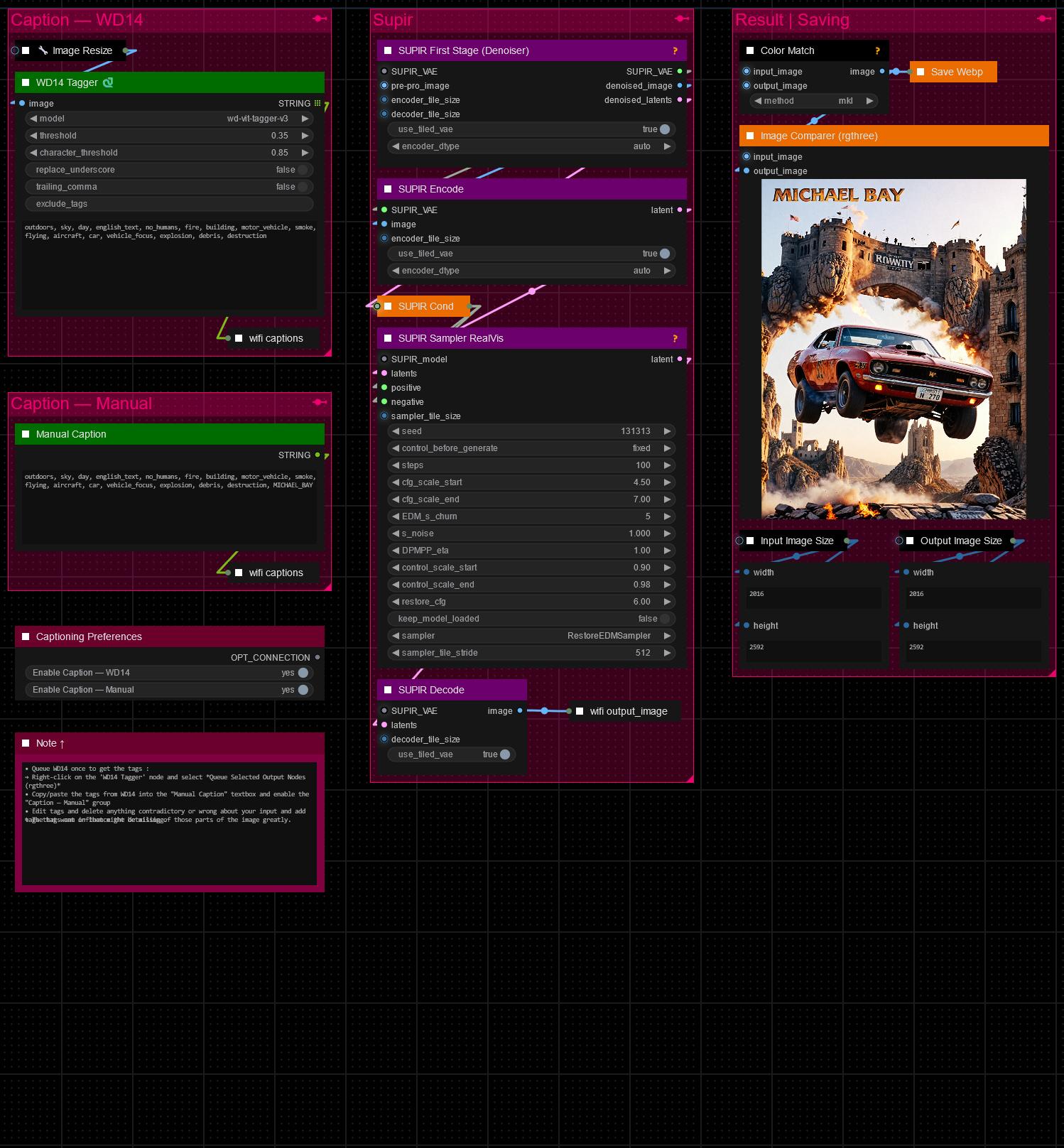Increase steps value using right arrow

pyautogui.click(x=667, y=465)
